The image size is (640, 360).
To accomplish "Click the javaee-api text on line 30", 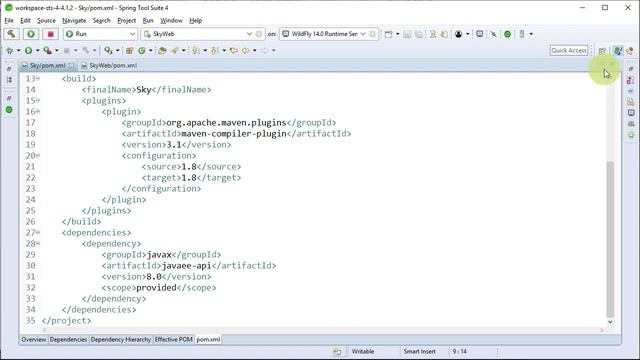I will (x=187, y=266).
